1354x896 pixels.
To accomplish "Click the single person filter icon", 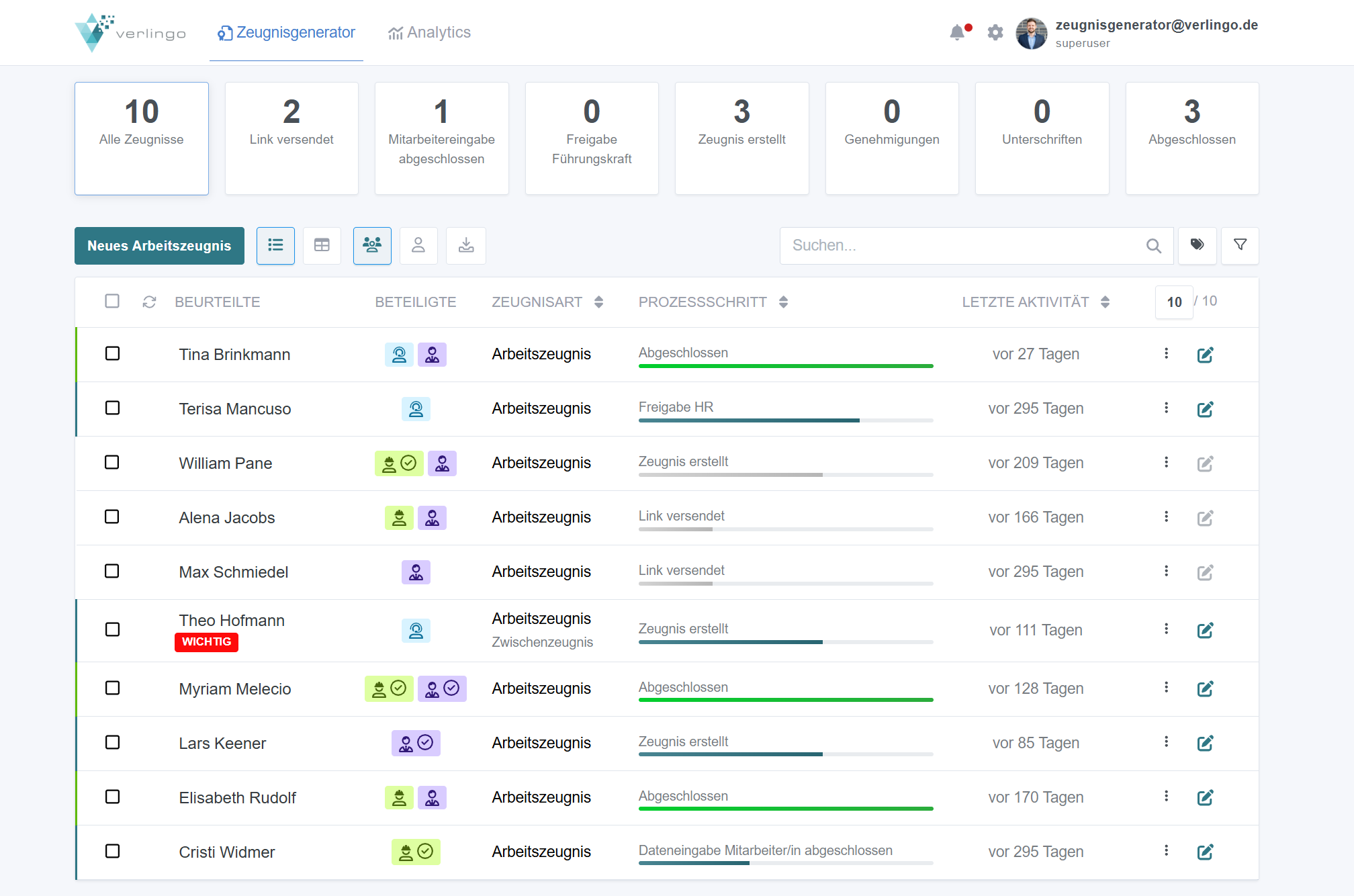I will 418,246.
